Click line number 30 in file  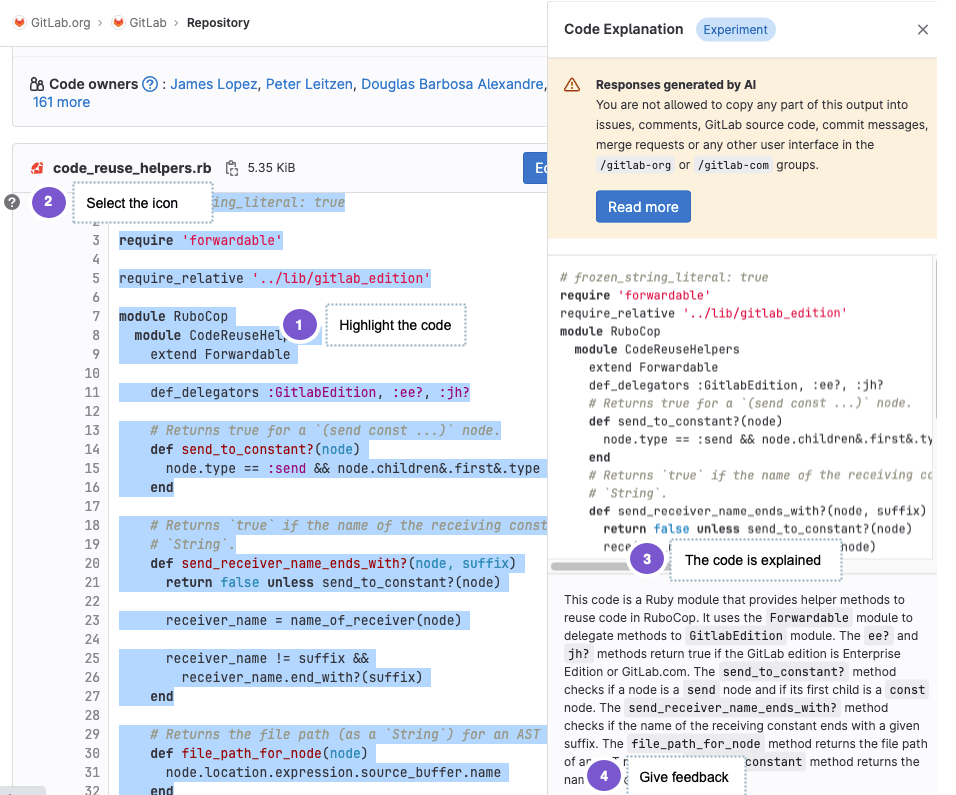coord(92,754)
